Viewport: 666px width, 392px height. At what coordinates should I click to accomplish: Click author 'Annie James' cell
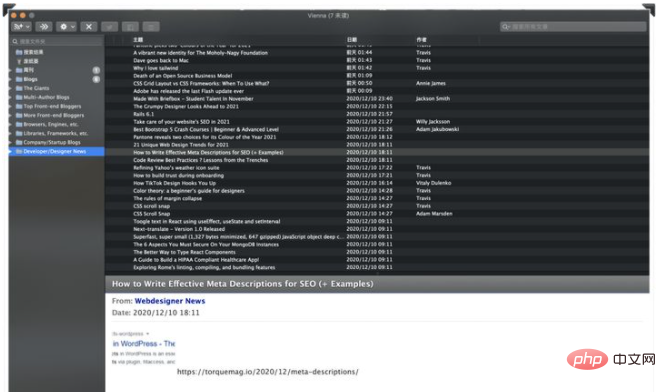(x=431, y=83)
